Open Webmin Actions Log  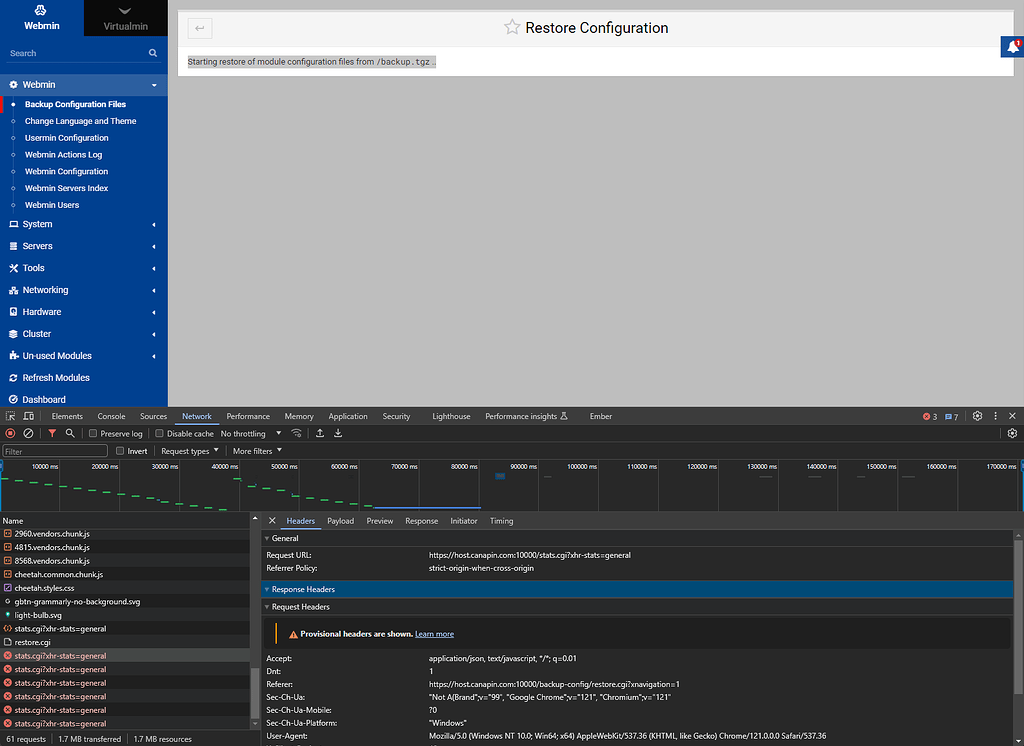coord(66,154)
